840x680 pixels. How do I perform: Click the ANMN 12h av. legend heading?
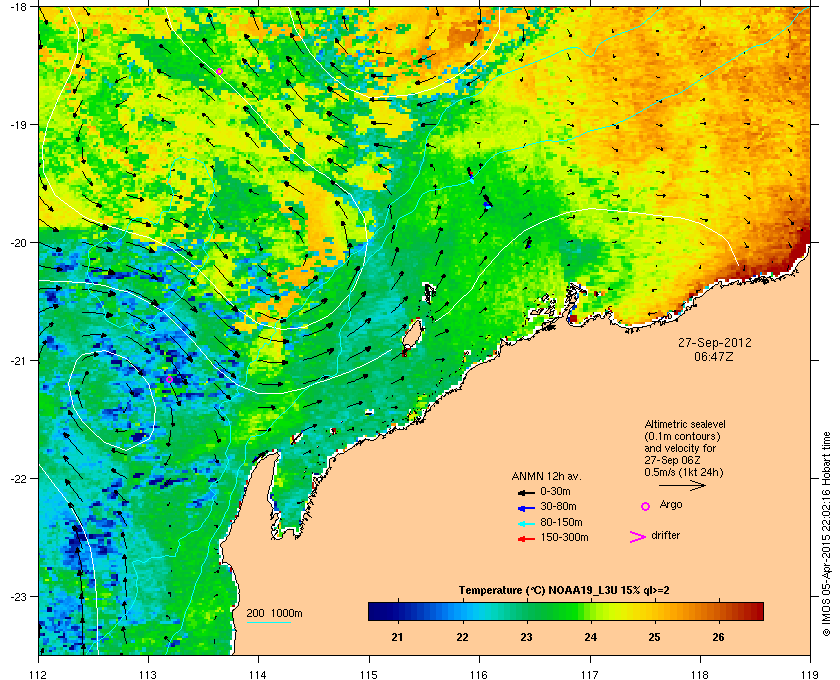tap(546, 476)
